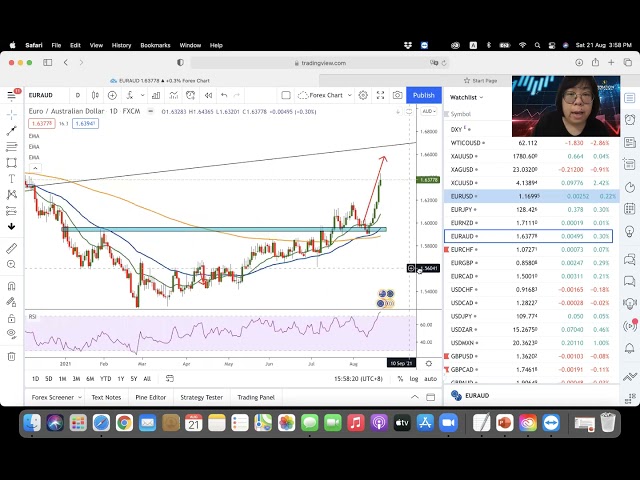Activate magnet mode in drawing toolbar
The height and width of the screenshot is (480, 640).
11,286
